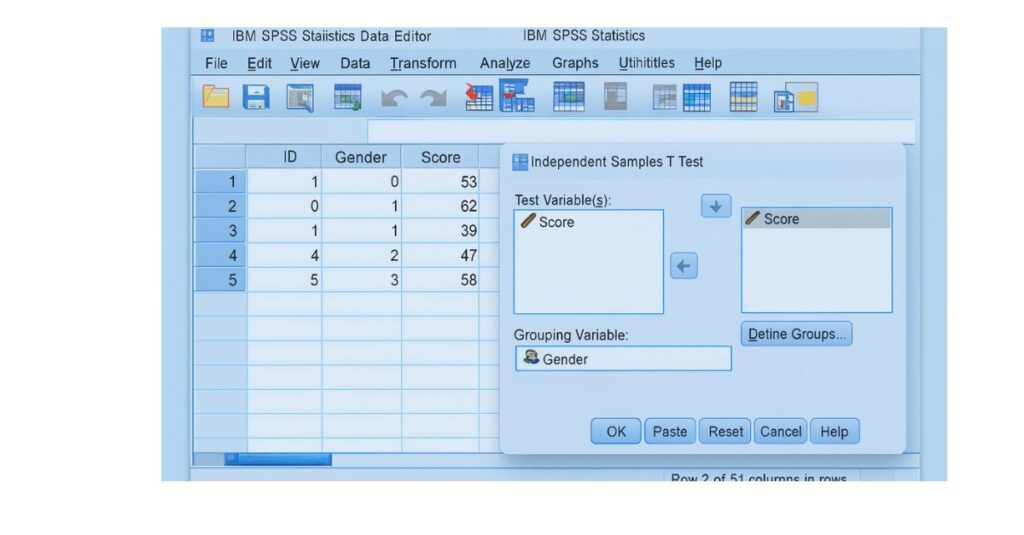Click the down arrow button in T Test dialog

(x=716, y=206)
